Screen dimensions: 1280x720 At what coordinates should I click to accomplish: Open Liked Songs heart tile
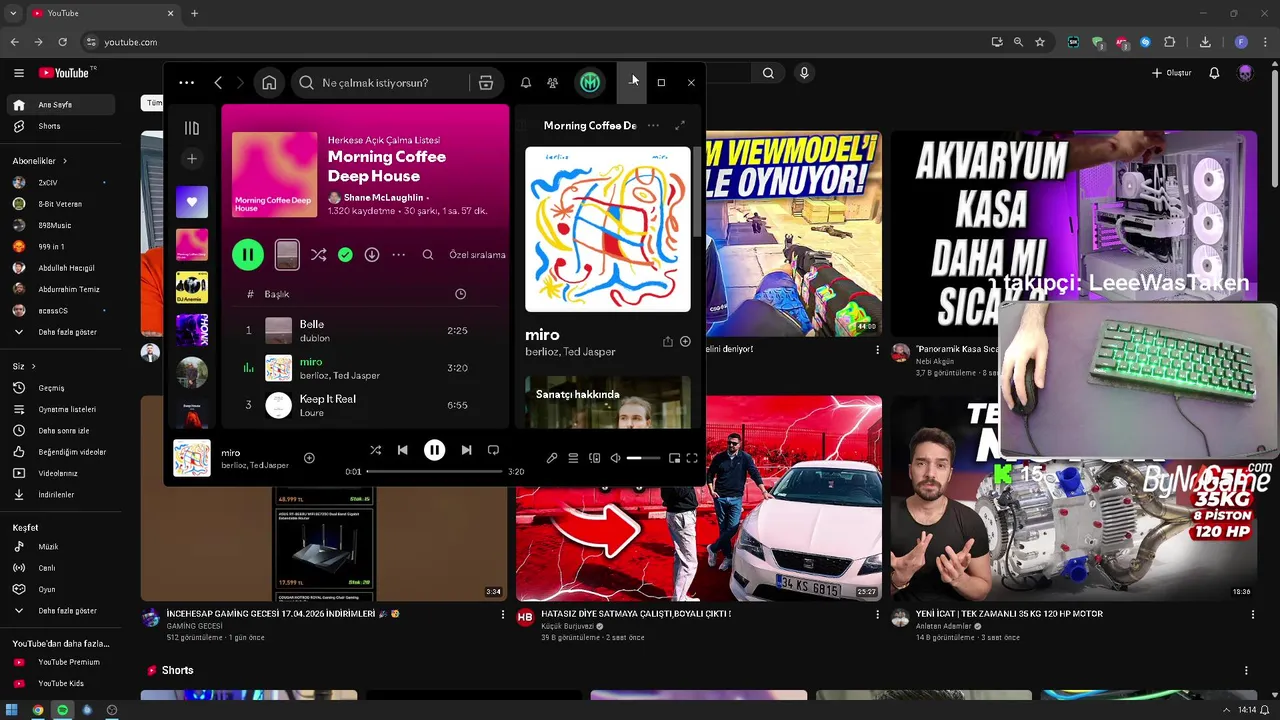(192, 202)
